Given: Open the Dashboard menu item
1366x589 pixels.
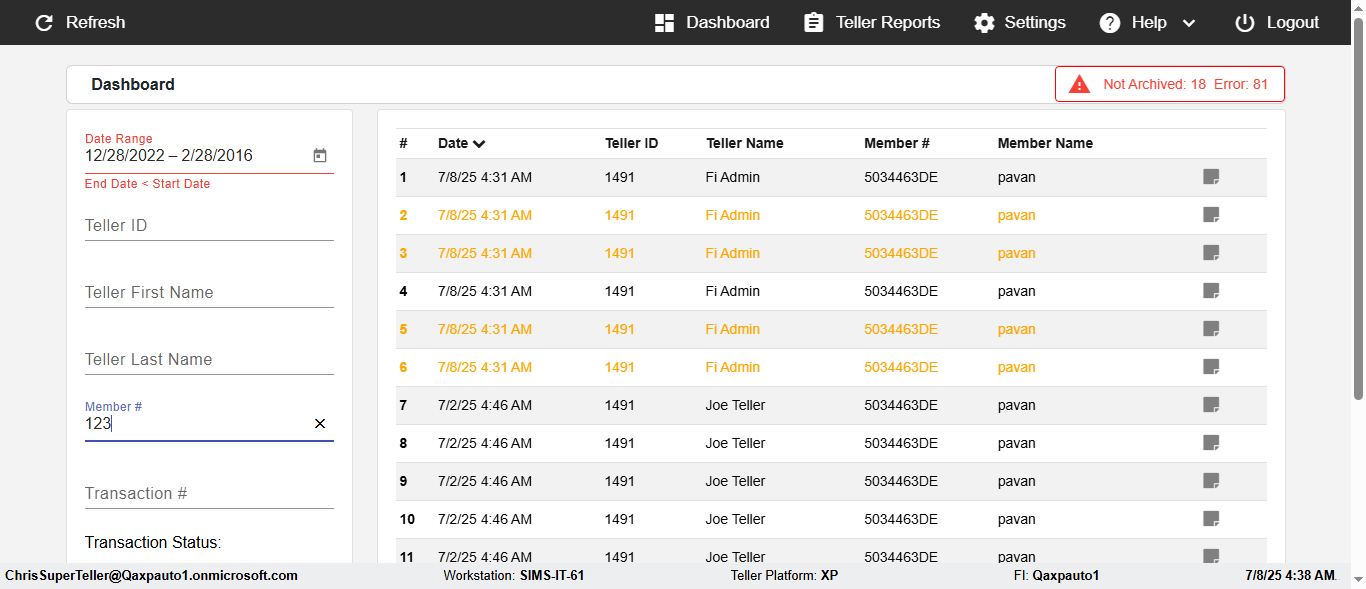Looking at the screenshot, I should click(712, 22).
